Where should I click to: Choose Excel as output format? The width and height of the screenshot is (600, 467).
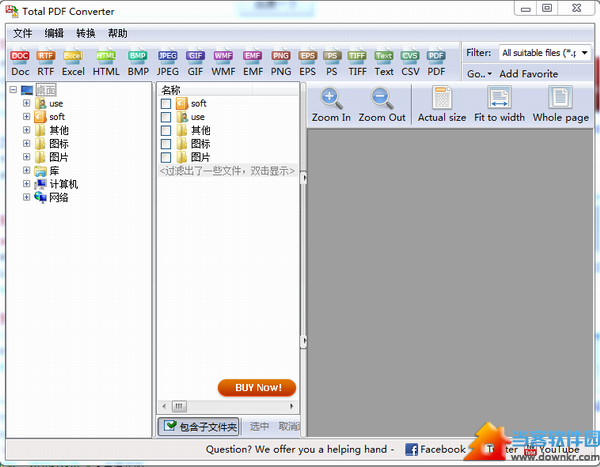(73, 64)
